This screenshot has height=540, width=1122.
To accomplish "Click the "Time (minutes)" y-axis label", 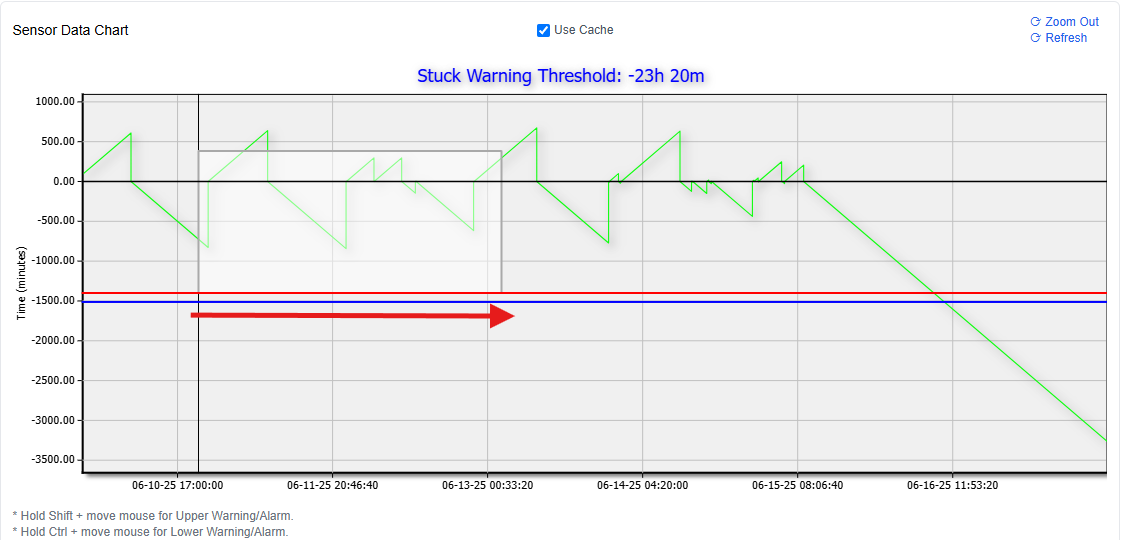I will coord(21,283).
